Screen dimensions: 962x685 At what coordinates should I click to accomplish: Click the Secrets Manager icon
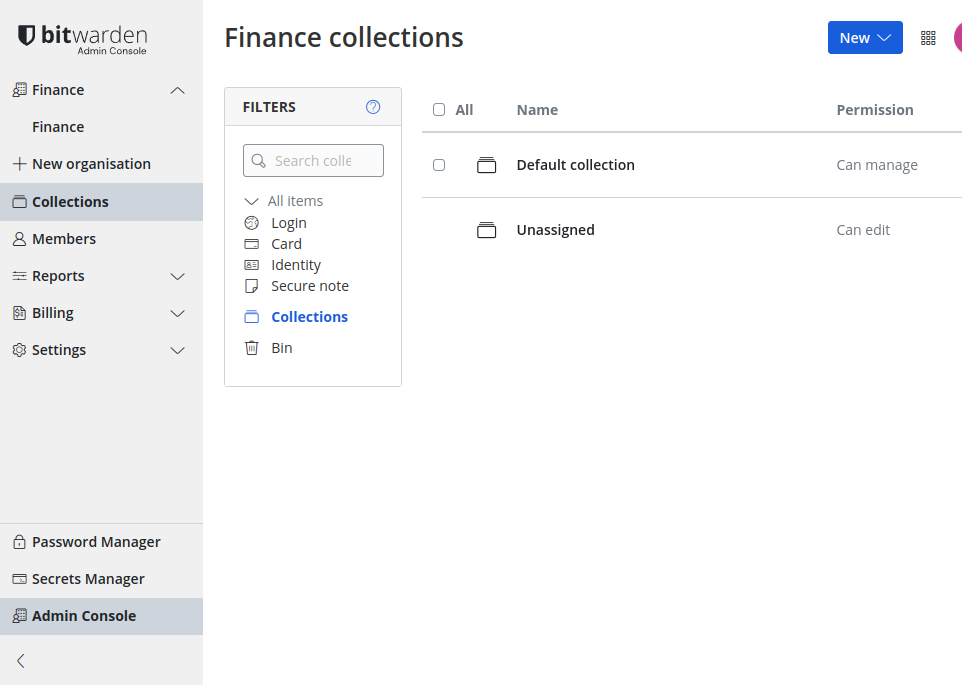pyautogui.click(x=20, y=579)
